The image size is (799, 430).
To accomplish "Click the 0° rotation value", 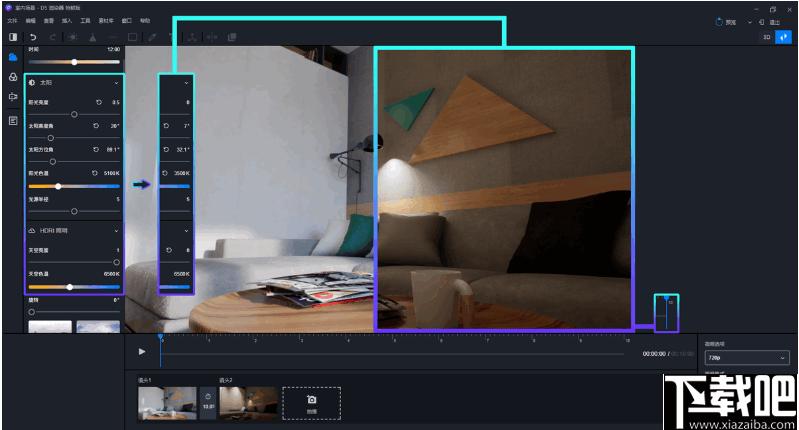I will [x=117, y=300].
